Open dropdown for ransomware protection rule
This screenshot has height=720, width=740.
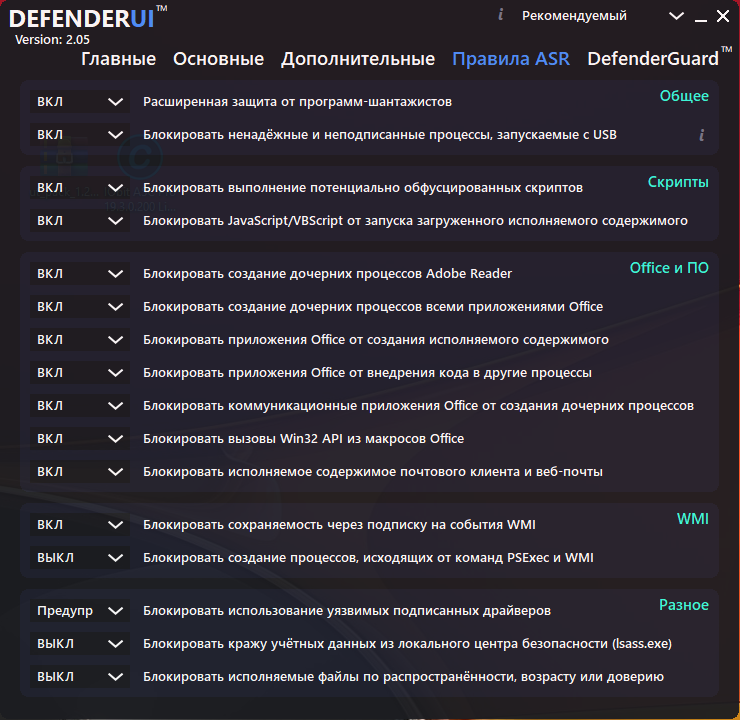pos(80,102)
